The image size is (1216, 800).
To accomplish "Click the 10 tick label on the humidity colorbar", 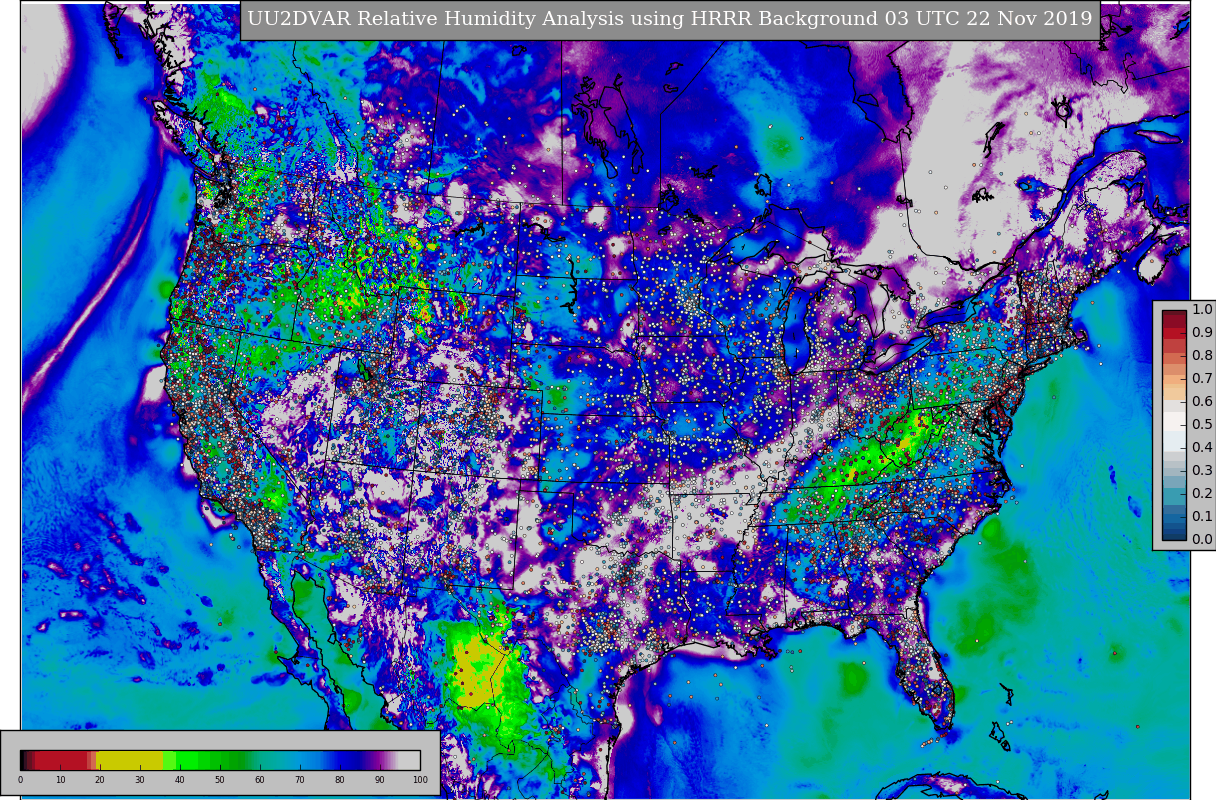I will [60, 780].
